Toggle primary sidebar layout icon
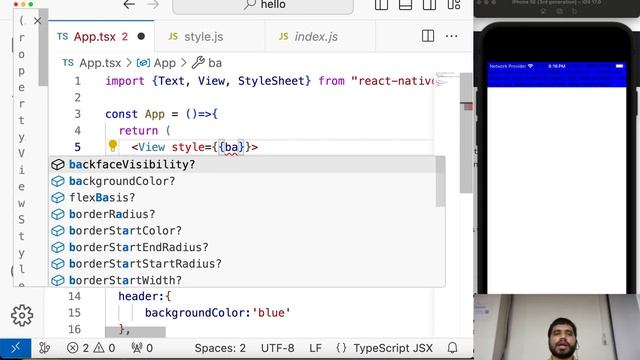This screenshot has width=640, height=360. coord(381,5)
